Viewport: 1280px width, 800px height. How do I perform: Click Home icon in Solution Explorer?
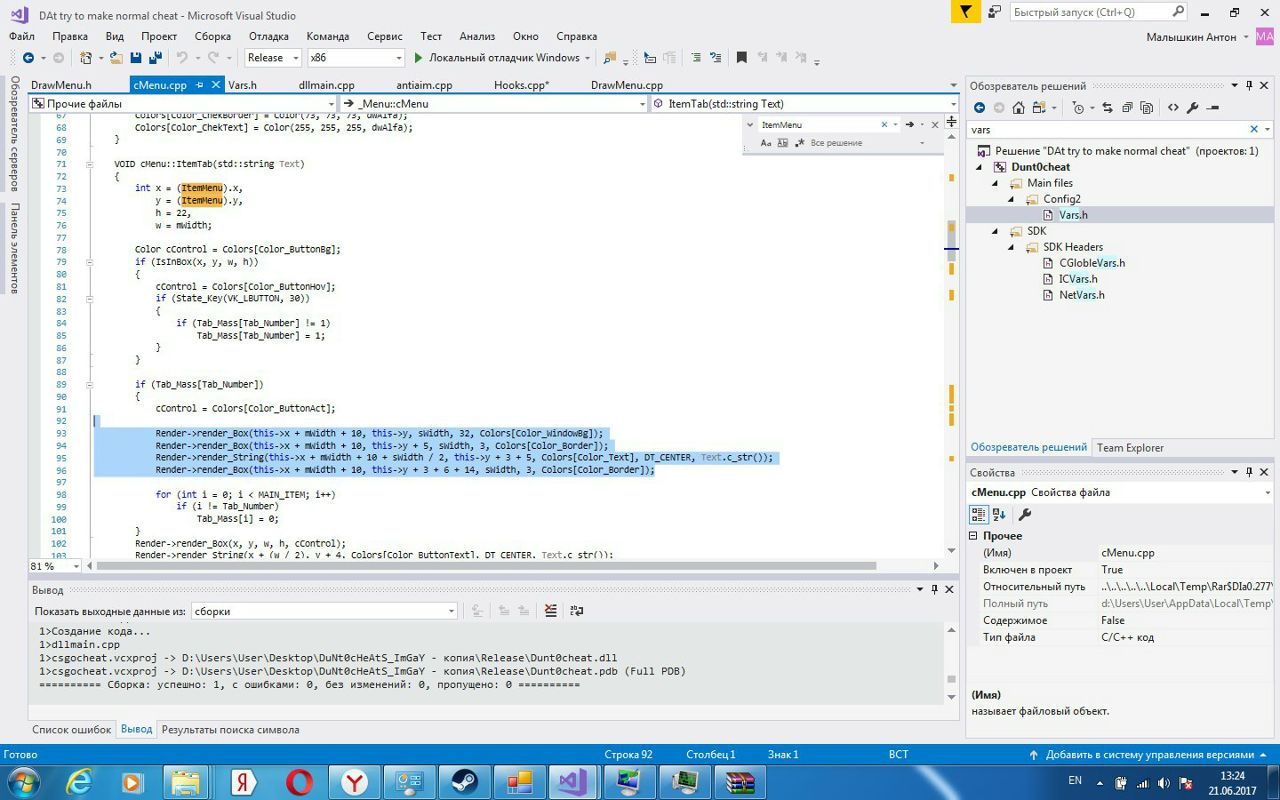[1018, 108]
